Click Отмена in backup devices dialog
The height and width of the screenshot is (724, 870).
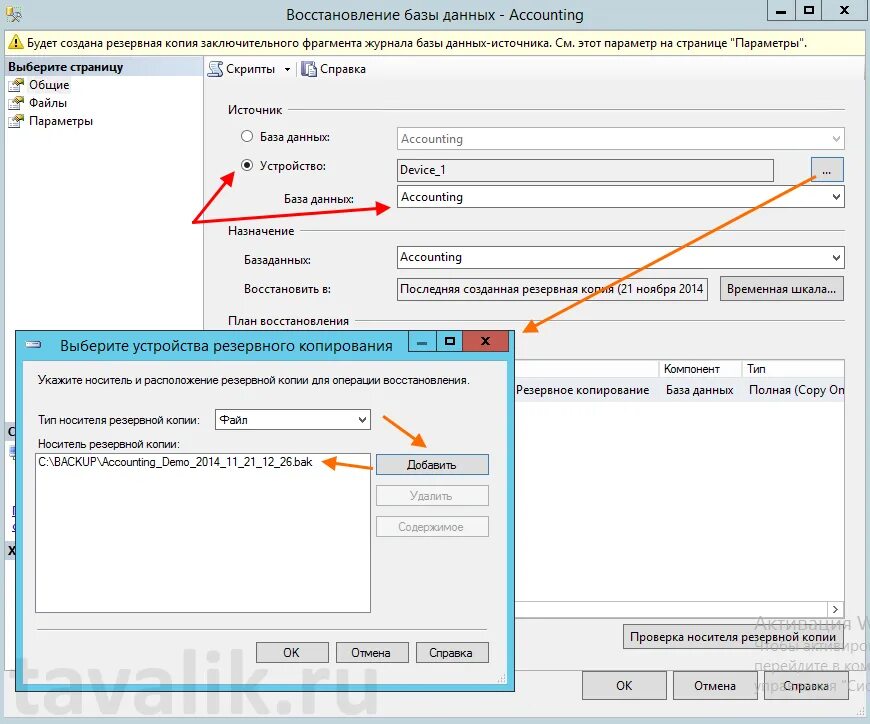[372, 653]
